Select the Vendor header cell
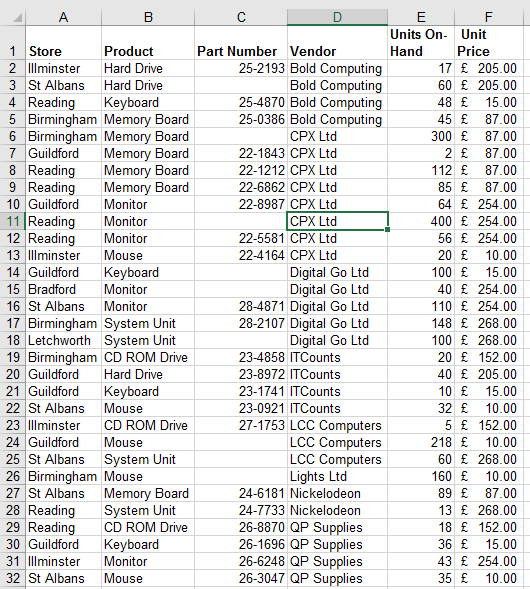 tap(337, 42)
